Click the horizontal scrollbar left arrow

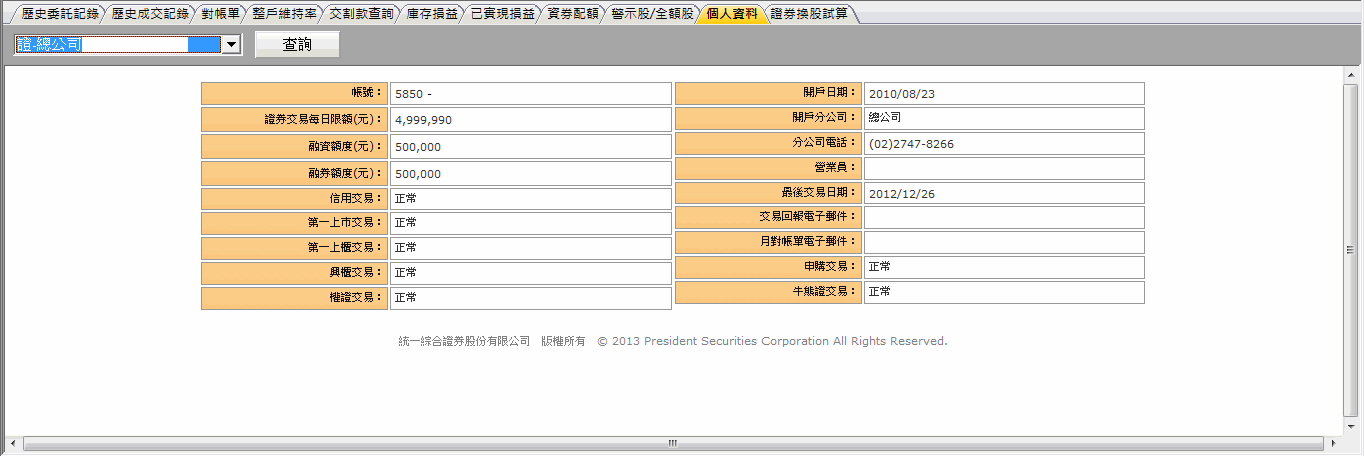[x=13, y=442]
